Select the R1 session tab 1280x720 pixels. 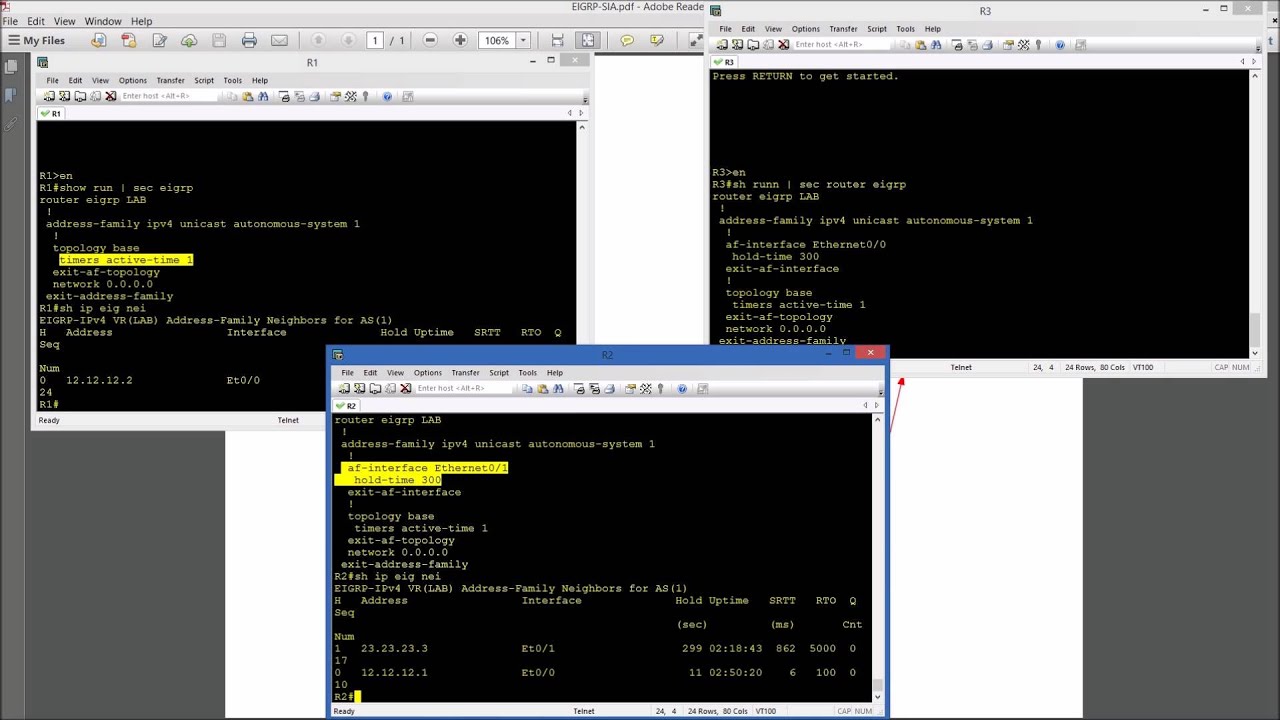52,113
